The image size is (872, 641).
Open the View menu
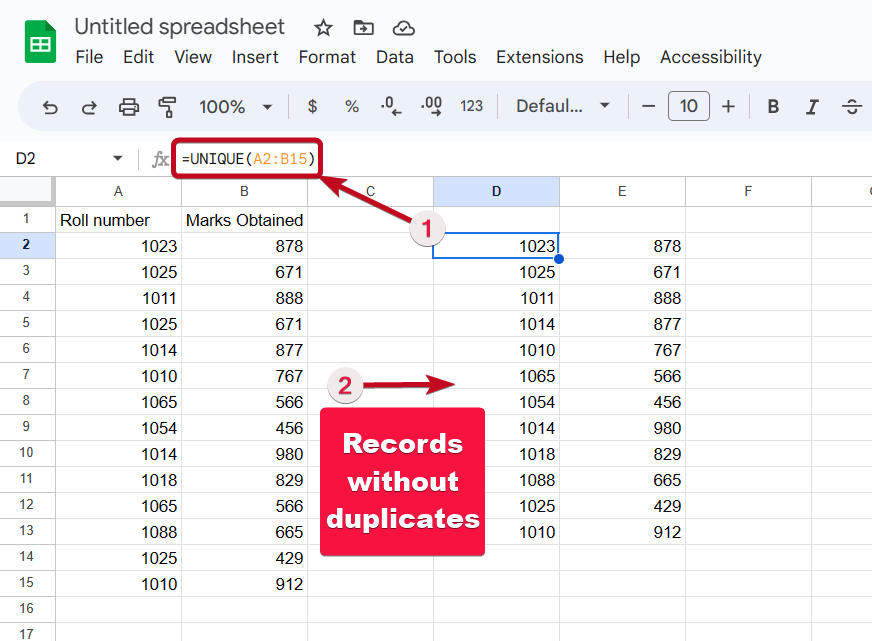(x=193, y=57)
